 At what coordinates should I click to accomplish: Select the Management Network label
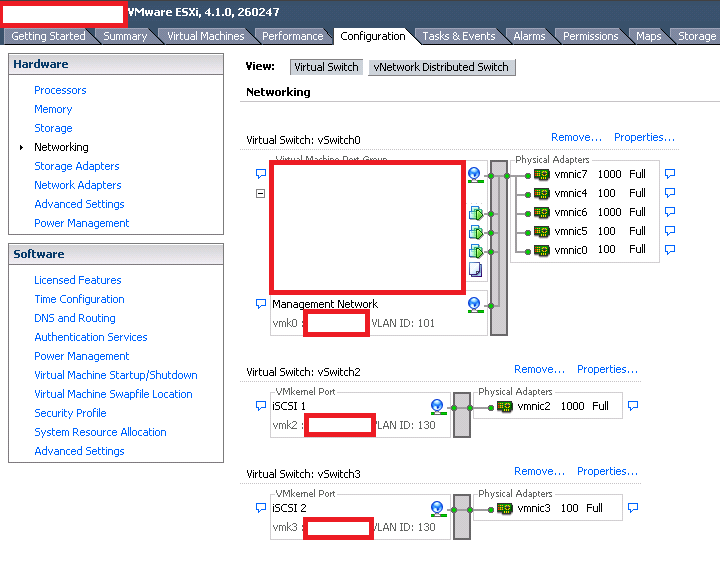click(x=325, y=304)
